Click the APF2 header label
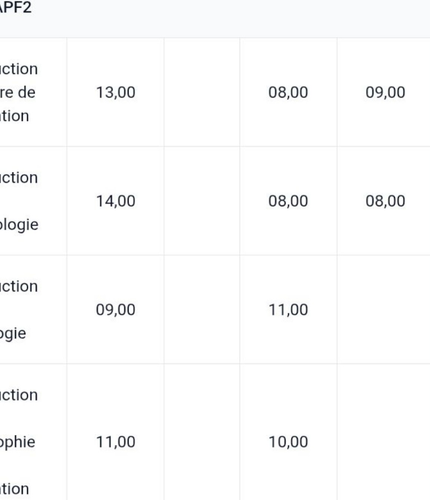430x500 pixels. point(15,7)
